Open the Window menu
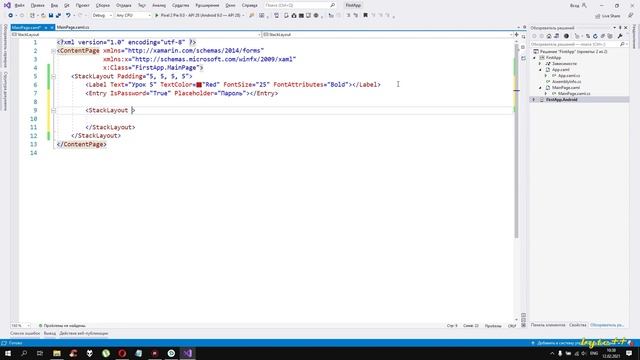 (231, 5)
